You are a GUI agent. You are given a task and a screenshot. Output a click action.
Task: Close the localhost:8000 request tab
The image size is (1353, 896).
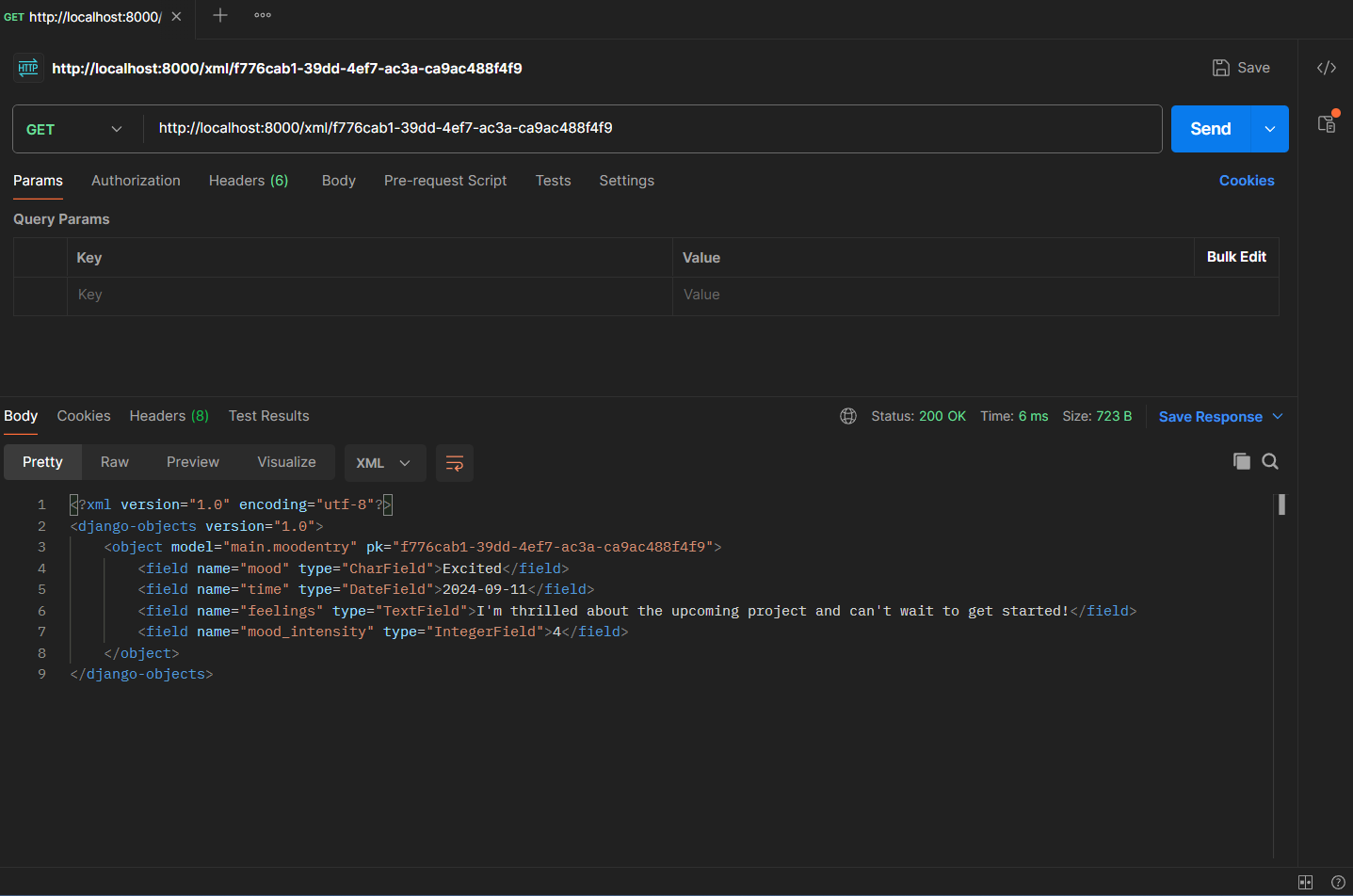coord(176,17)
